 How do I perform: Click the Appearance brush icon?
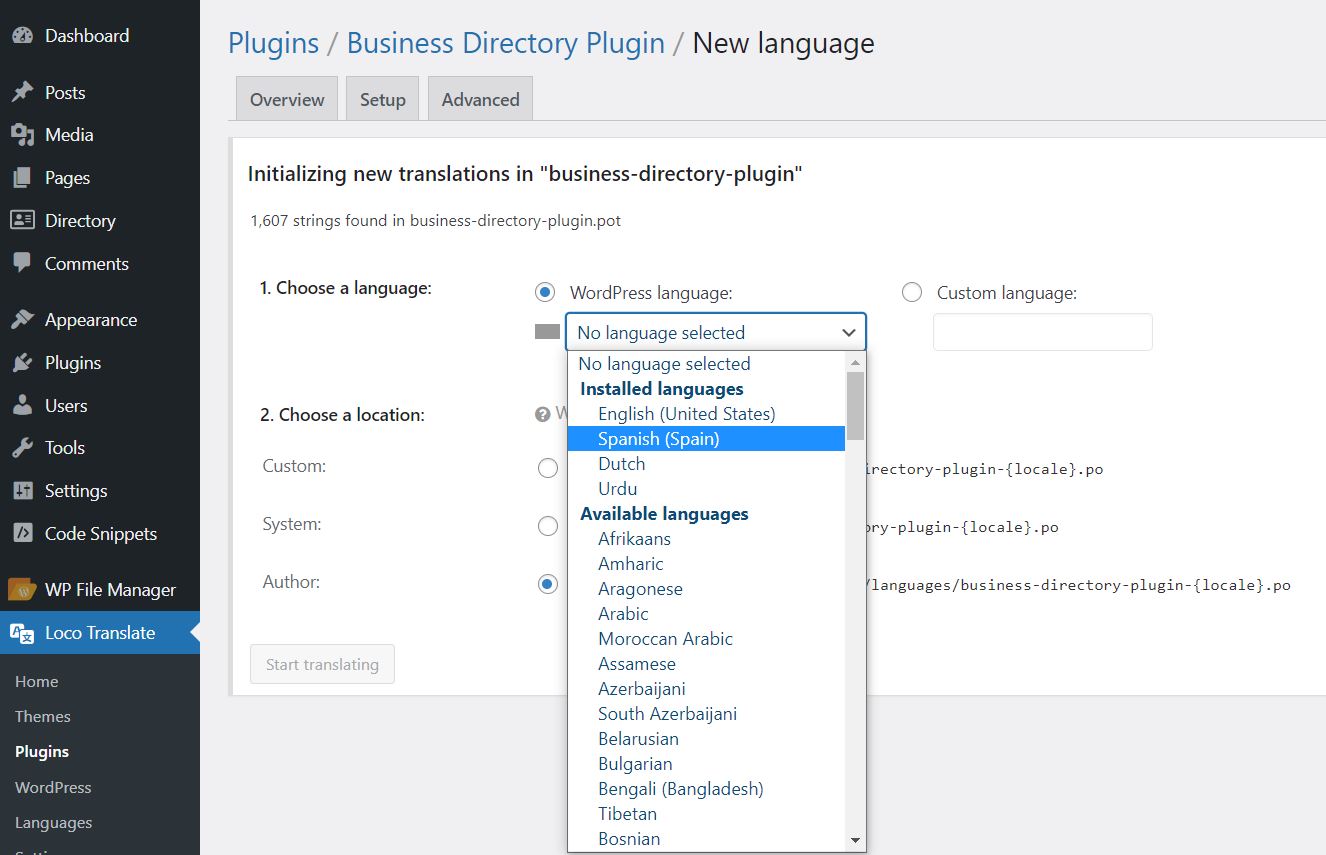(22, 320)
